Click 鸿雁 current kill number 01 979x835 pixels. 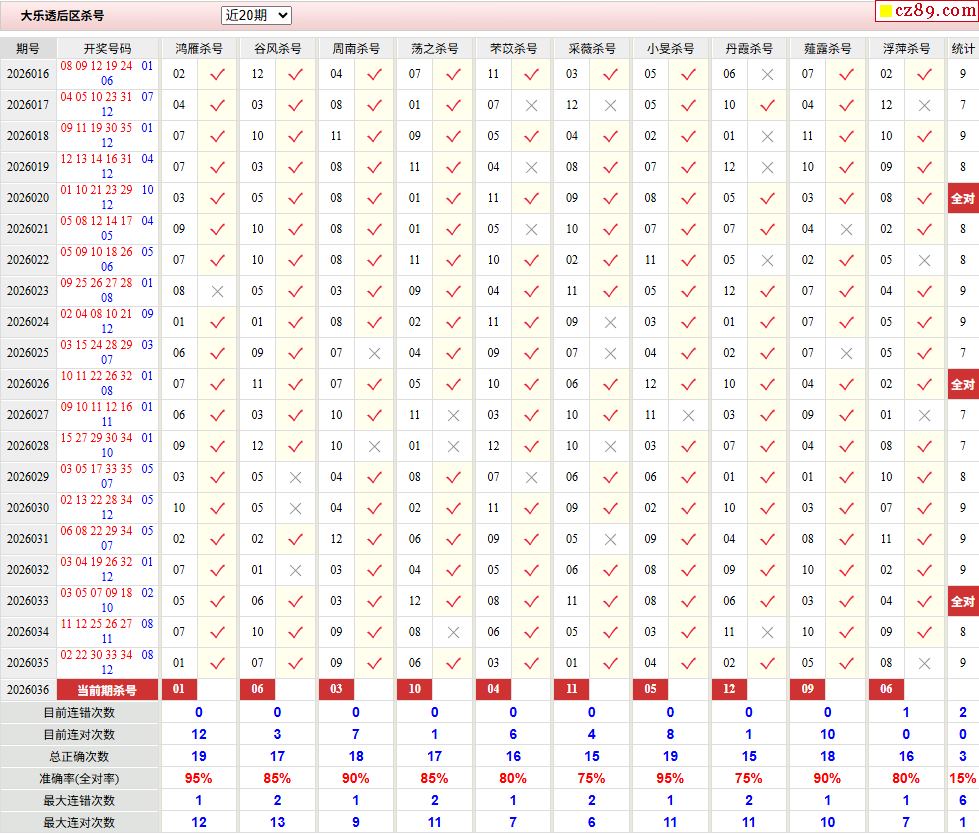pos(179,690)
